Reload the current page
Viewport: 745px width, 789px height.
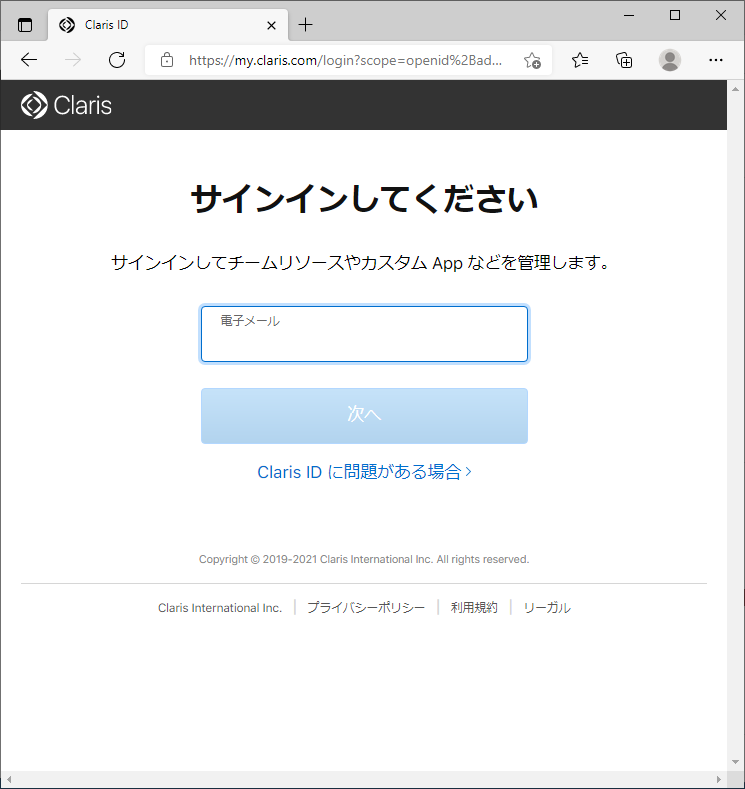(117, 60)
